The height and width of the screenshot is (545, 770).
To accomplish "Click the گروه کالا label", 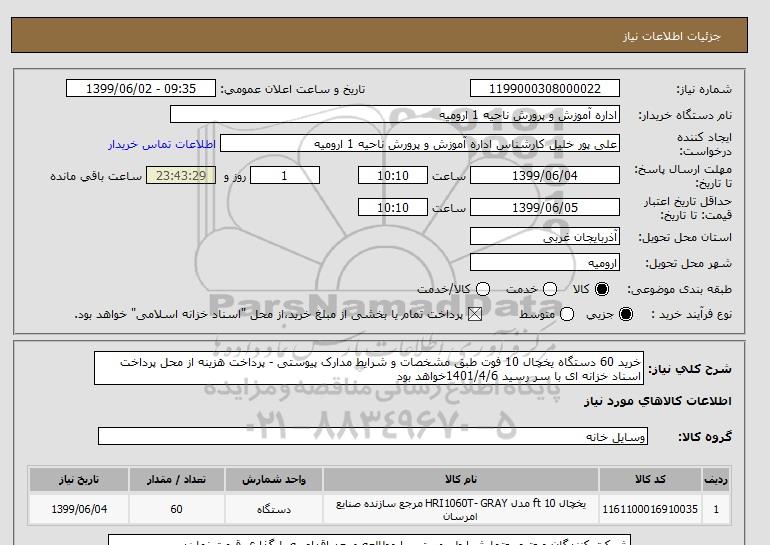I will [x=705, y=436].
